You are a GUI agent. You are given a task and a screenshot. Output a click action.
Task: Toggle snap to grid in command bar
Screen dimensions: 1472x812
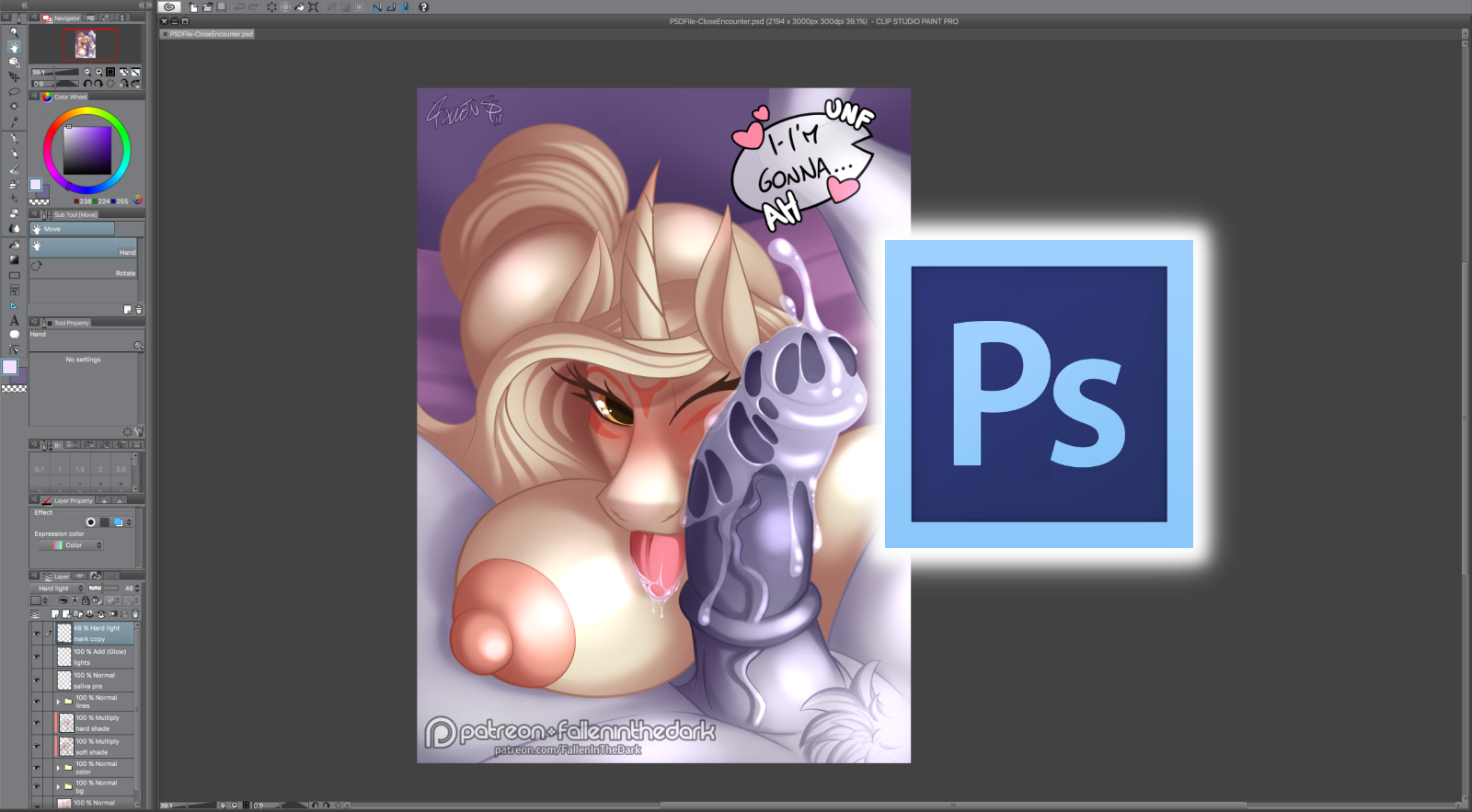pos(405,6)
